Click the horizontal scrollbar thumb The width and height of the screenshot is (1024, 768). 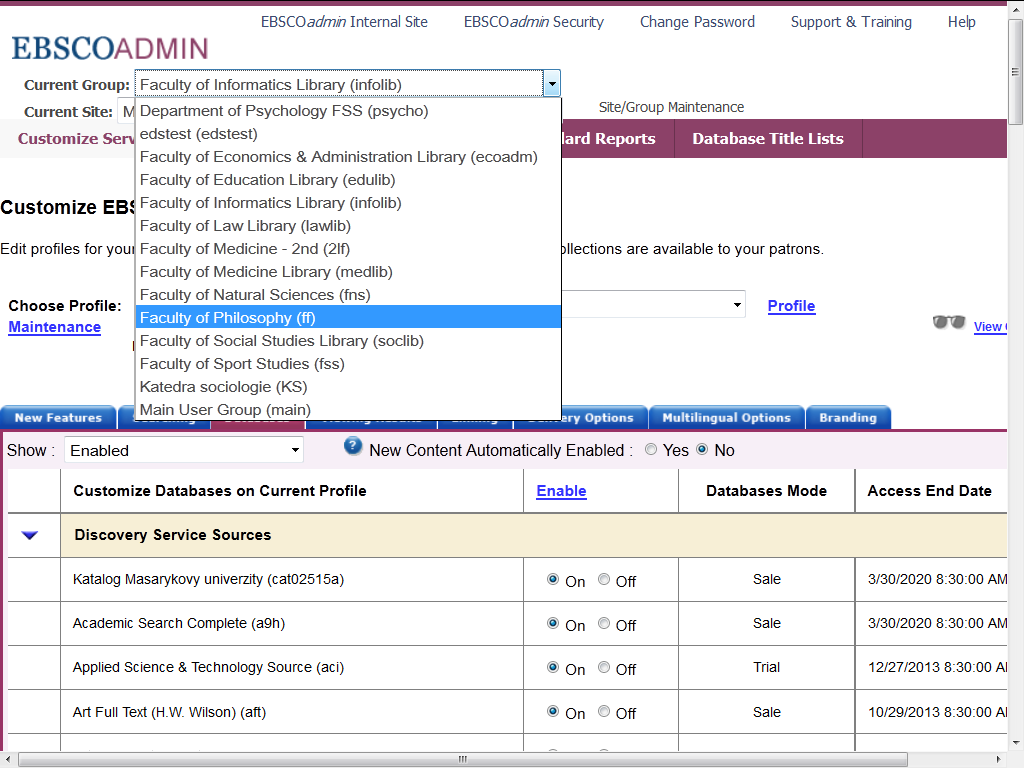(x=462, y=760)
